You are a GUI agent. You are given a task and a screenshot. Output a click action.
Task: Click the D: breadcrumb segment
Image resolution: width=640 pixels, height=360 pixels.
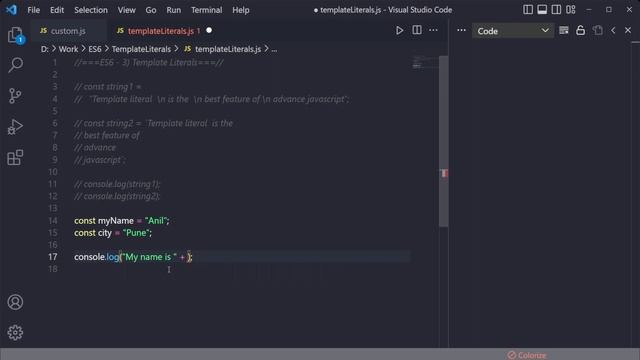pos(44,49)
